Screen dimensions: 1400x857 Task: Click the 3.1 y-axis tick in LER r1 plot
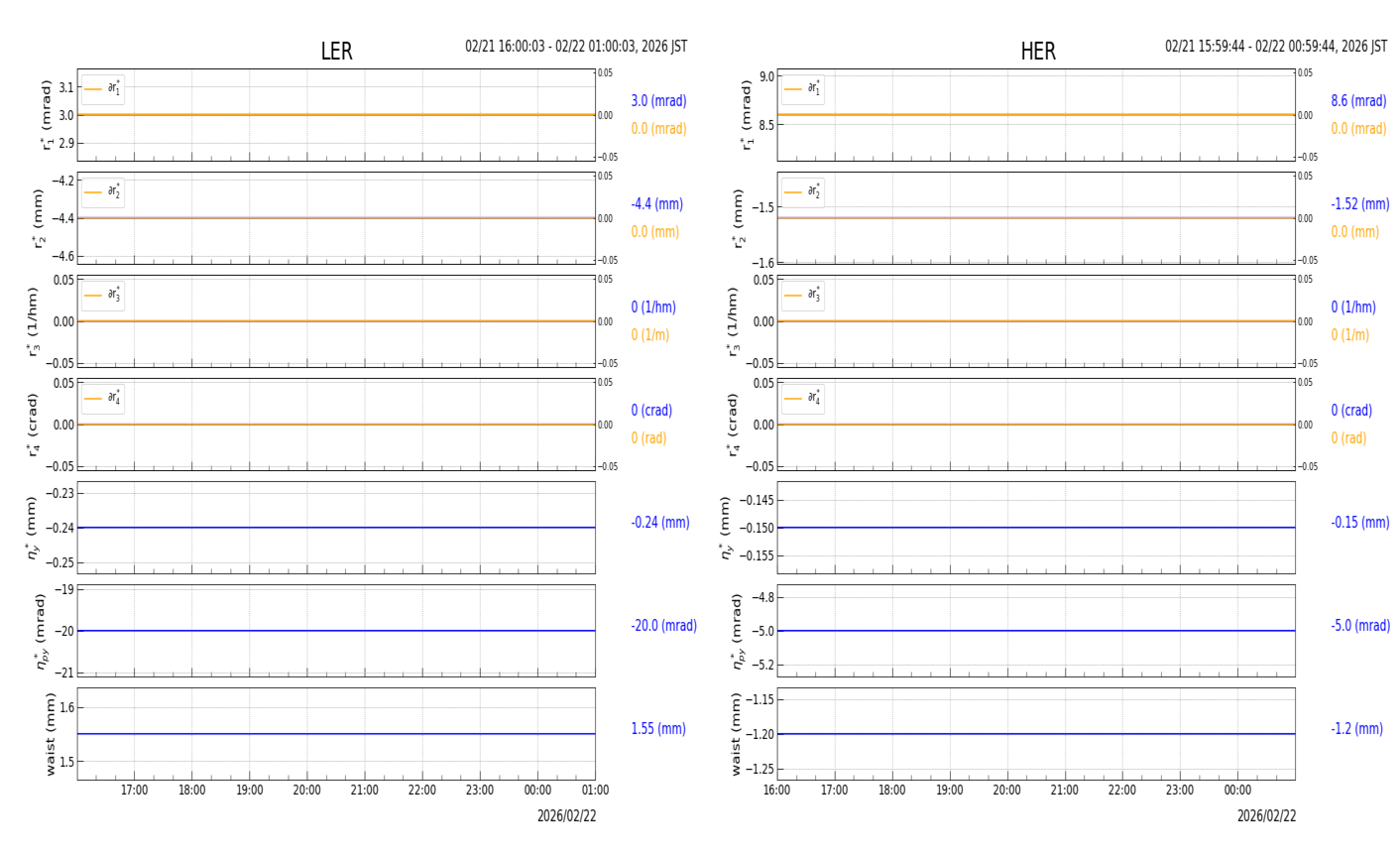click(66, 87)
